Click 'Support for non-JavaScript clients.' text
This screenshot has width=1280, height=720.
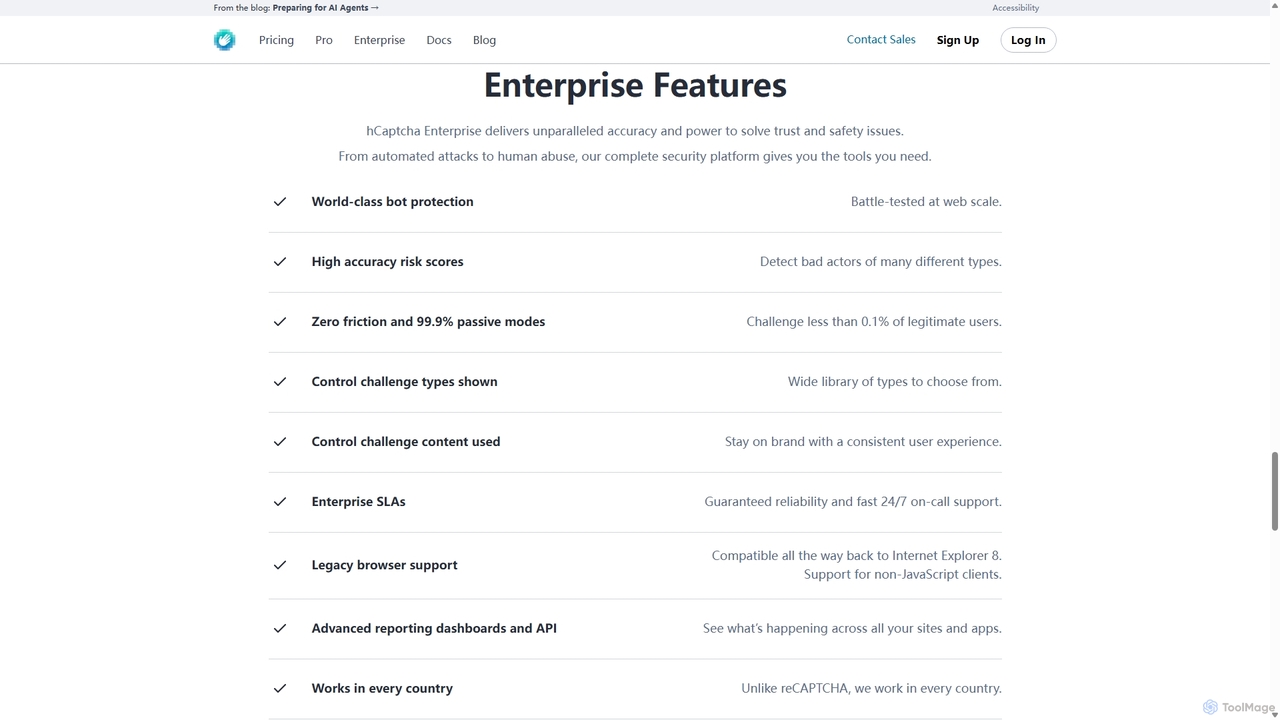tap(903, 575)
